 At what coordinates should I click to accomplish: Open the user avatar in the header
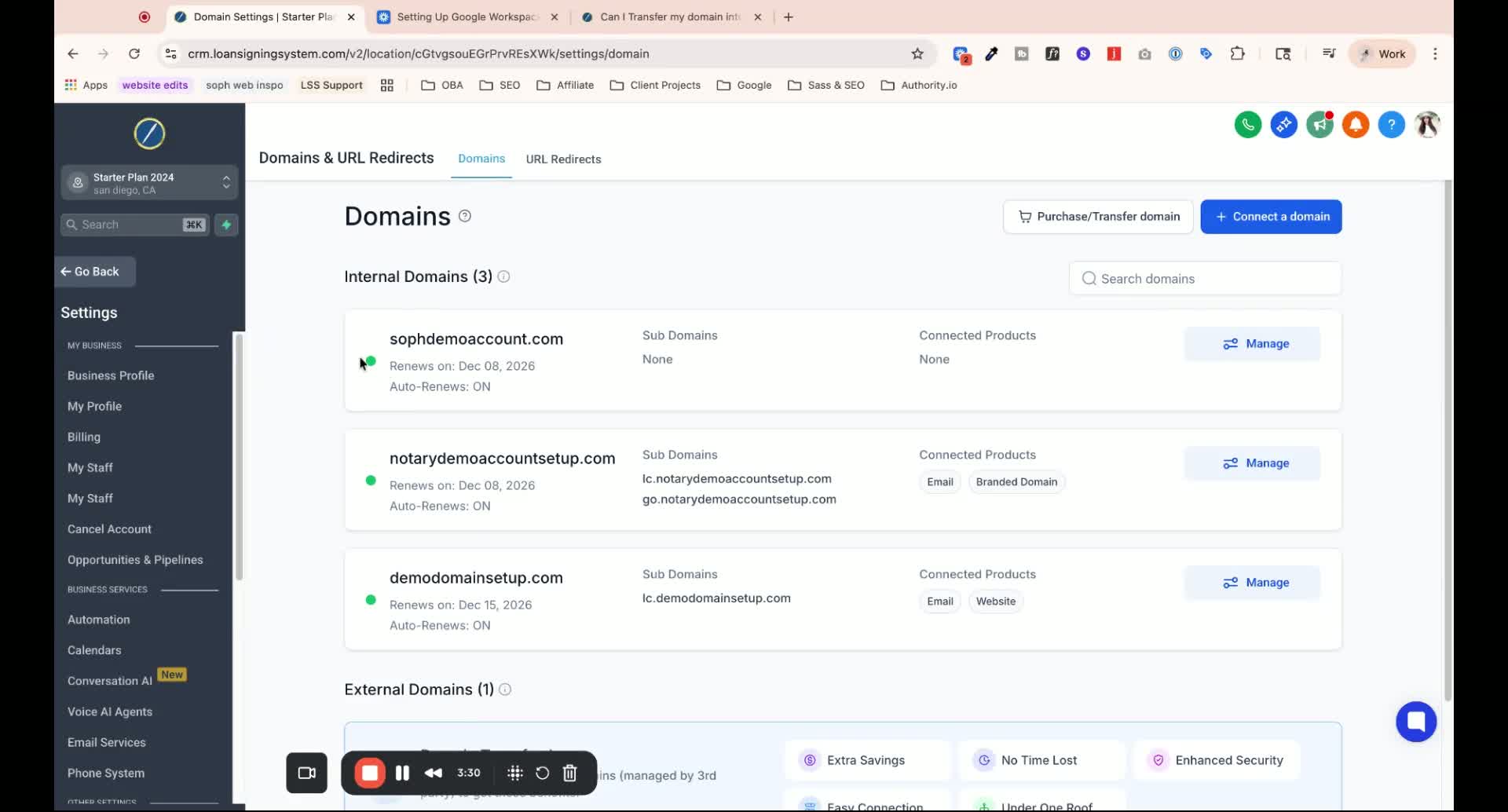click(x=1427, y=124)
